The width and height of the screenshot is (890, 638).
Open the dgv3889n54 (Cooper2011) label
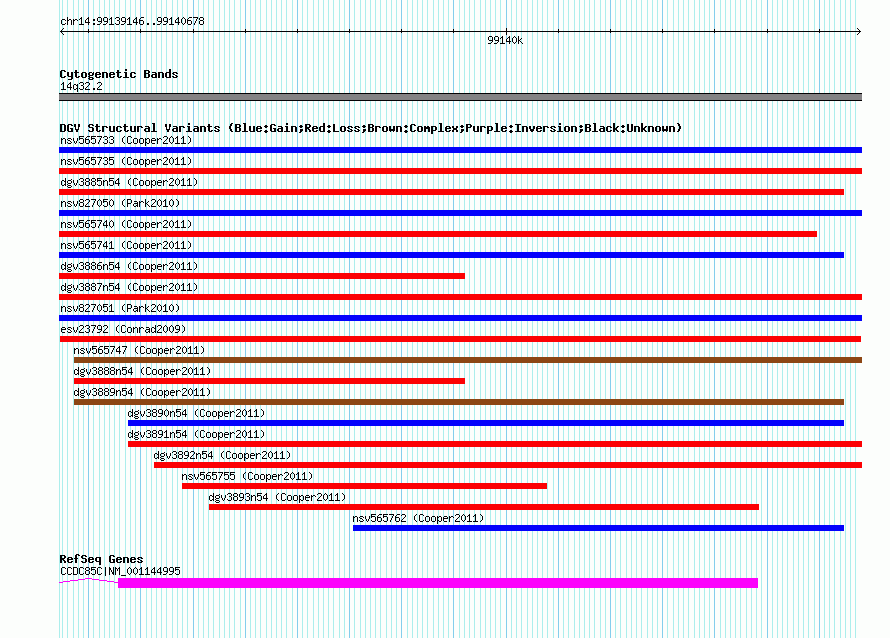pos(142,392)
